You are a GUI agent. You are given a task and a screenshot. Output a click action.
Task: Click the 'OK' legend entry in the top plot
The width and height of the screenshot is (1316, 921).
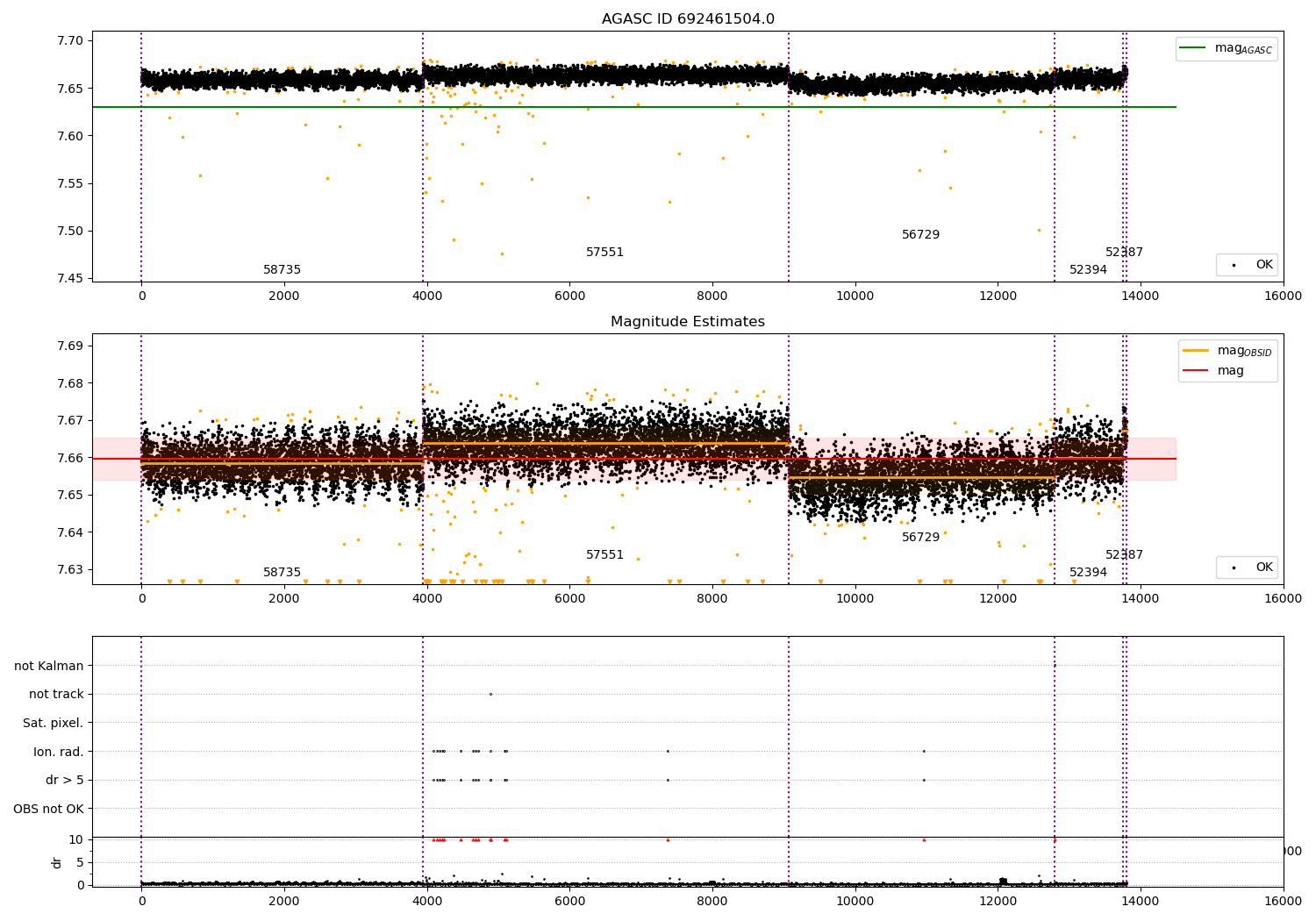[x=1263, y=264]
